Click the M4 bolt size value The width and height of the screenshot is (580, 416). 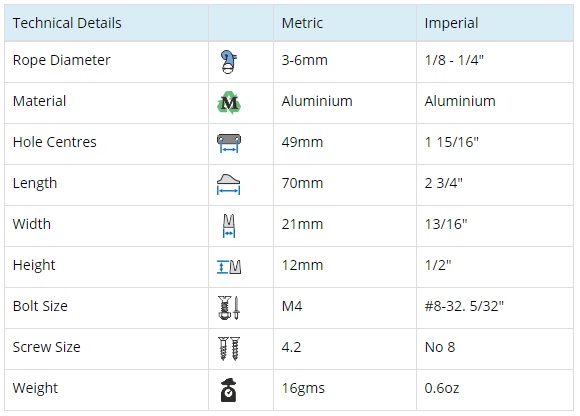pos(292,306)
